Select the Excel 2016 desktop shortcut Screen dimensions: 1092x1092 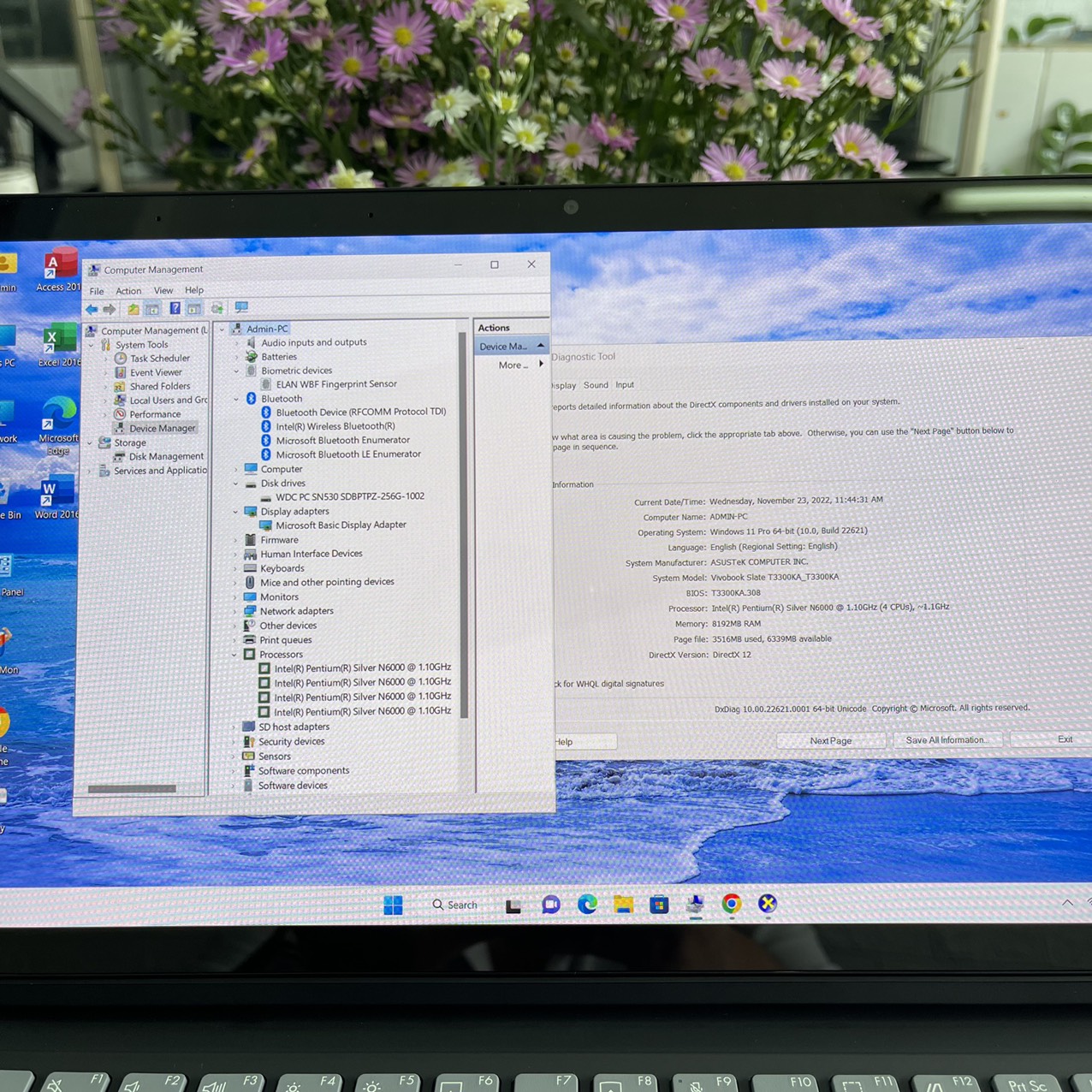pyautogui.click(x=59, y=346)
